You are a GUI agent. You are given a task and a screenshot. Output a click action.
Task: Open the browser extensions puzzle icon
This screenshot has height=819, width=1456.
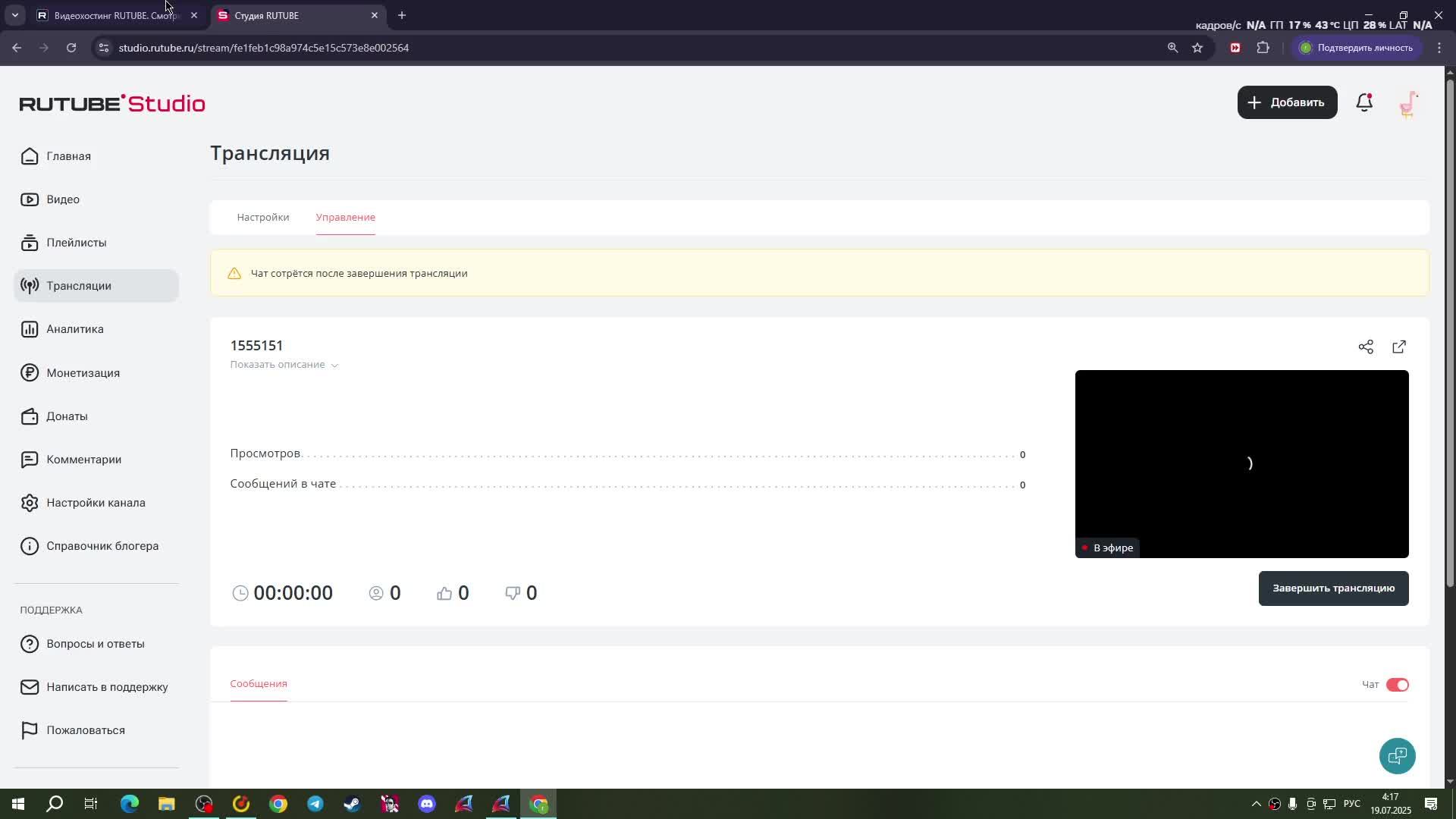(x=1263, y=48)
